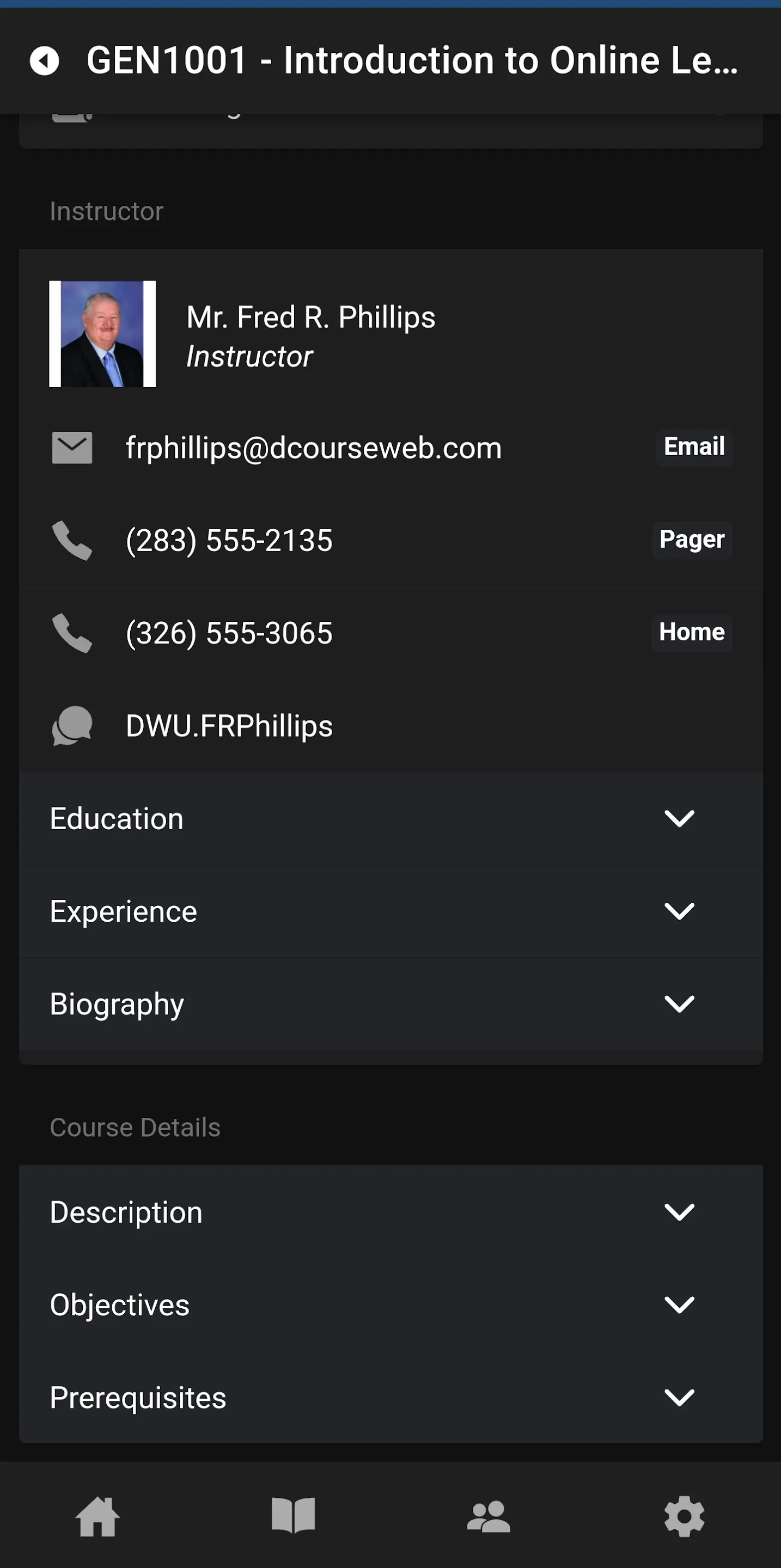Tap the Pager label button
The width and height of the screenshot is (781, 1568).
(x=692, y=540)
